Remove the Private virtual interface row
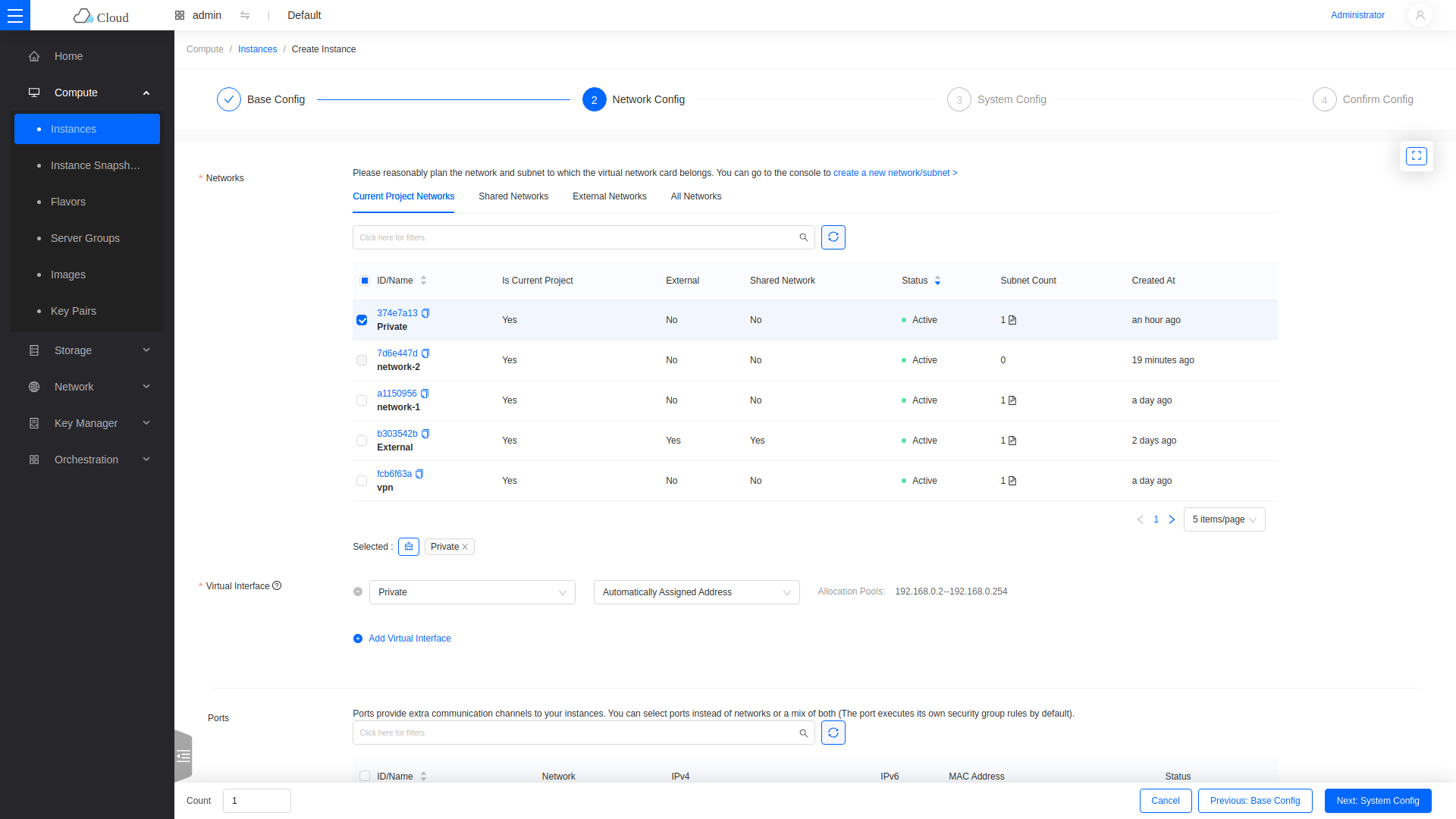This screenshot has height=819, width=1456. click(358, 591)
